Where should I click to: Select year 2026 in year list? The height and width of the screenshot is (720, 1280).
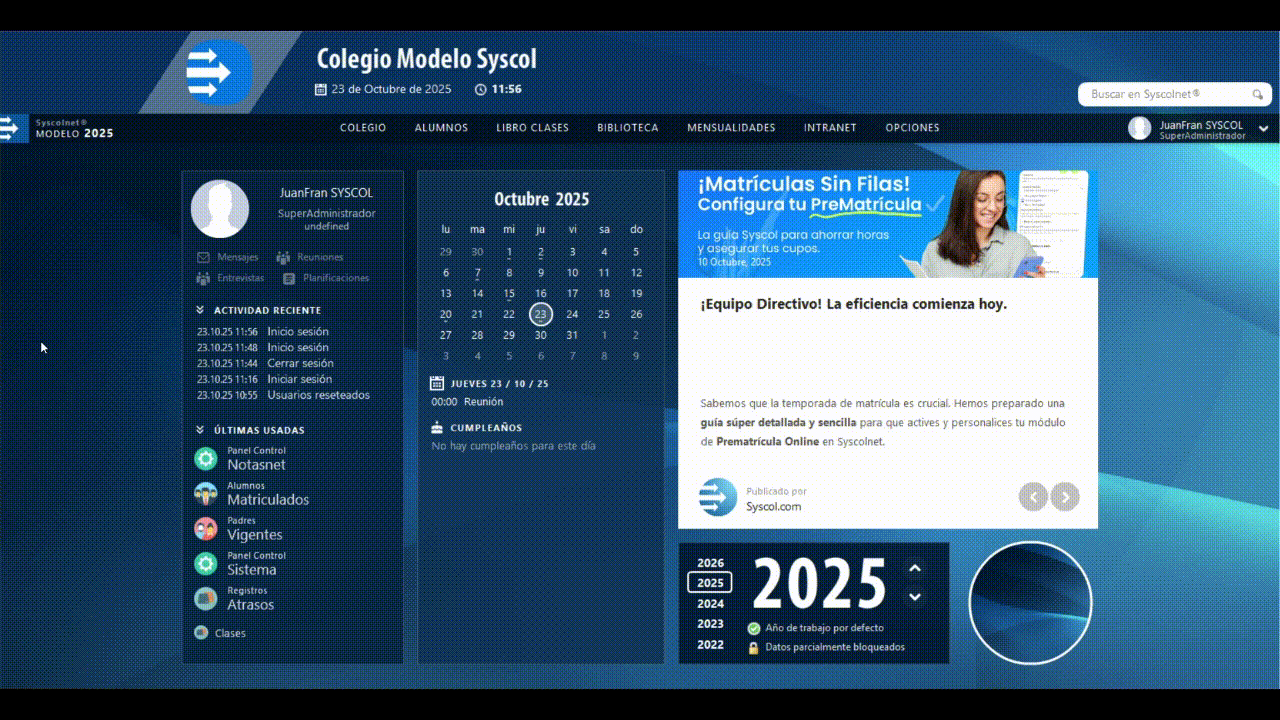click(x=710, y=563)
